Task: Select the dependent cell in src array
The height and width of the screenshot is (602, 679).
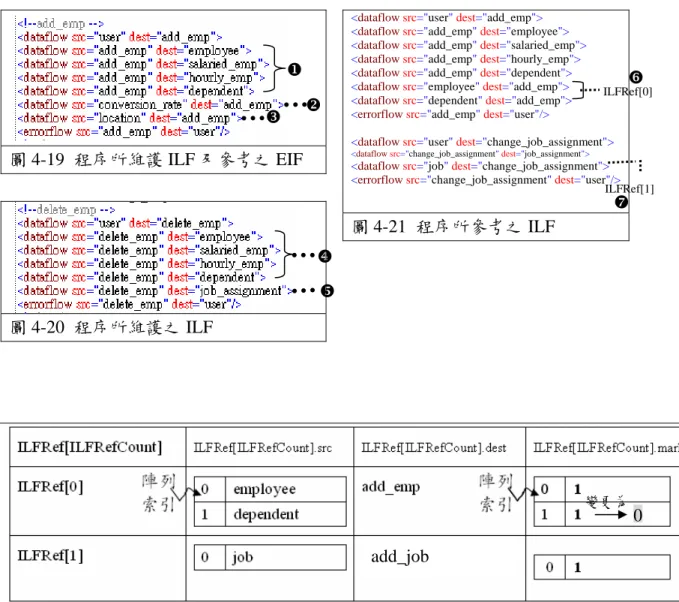Action: tap(286, 514)
